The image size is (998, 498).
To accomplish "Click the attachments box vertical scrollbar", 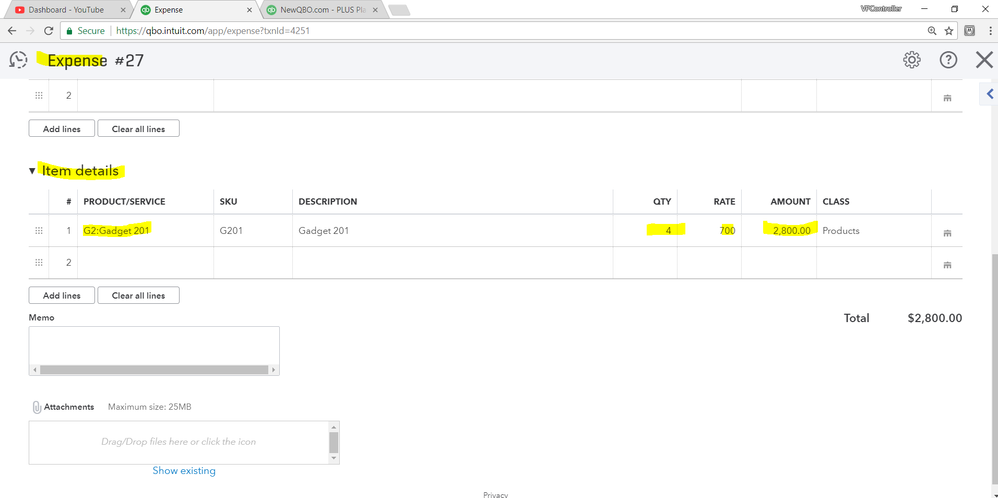I will click(x=334, y=443).
